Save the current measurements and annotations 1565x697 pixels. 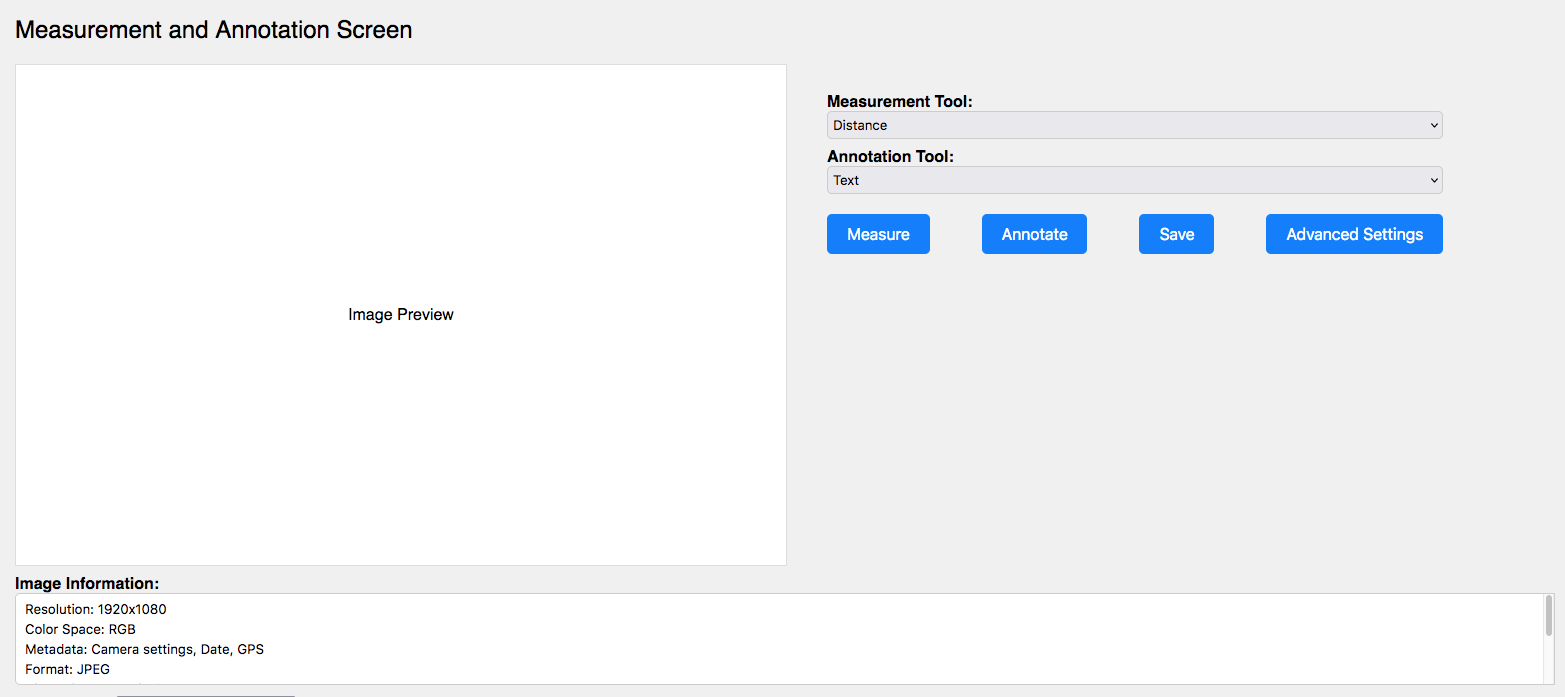[x=1176, y=234]
